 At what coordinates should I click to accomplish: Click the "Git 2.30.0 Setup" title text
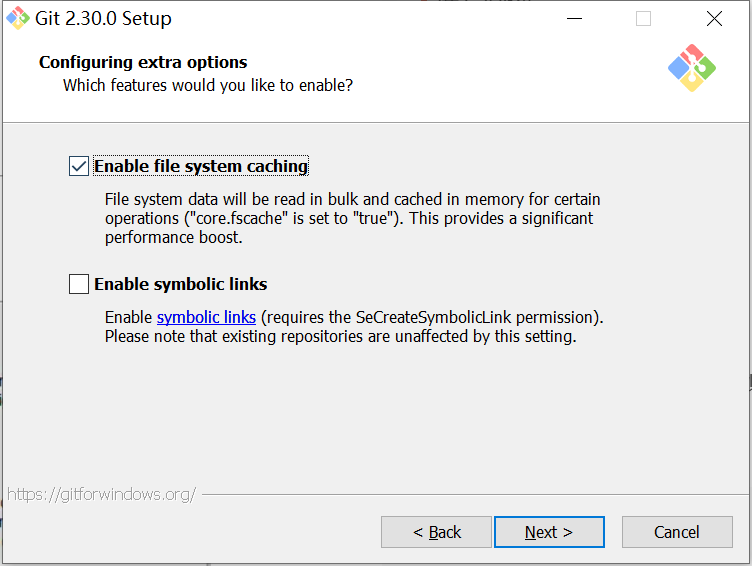click(105, 19)
